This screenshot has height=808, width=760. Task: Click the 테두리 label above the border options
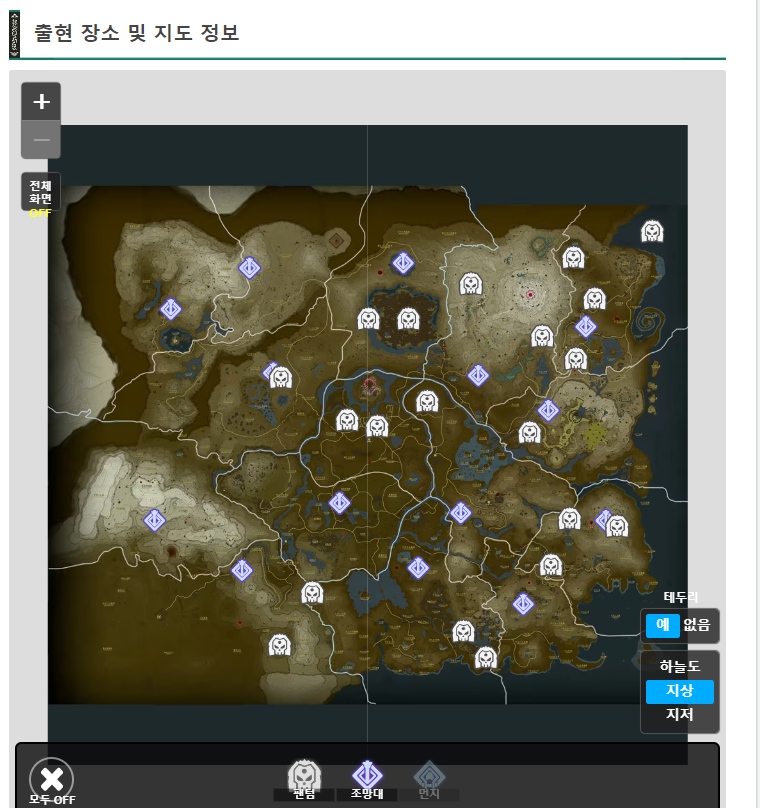[680, 597]
